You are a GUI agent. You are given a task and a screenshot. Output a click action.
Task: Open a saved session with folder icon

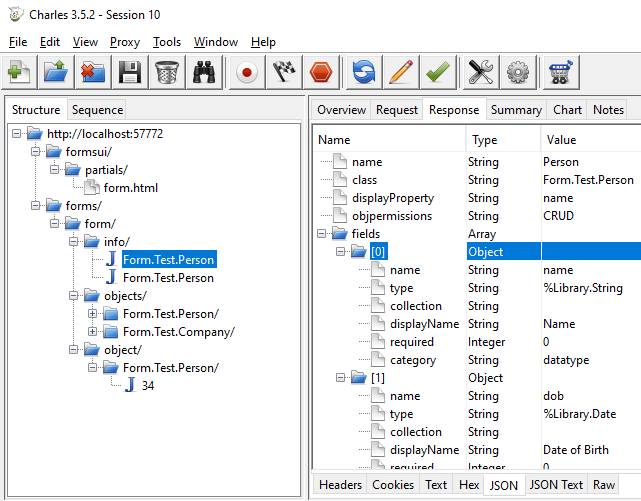coord(57,73)
